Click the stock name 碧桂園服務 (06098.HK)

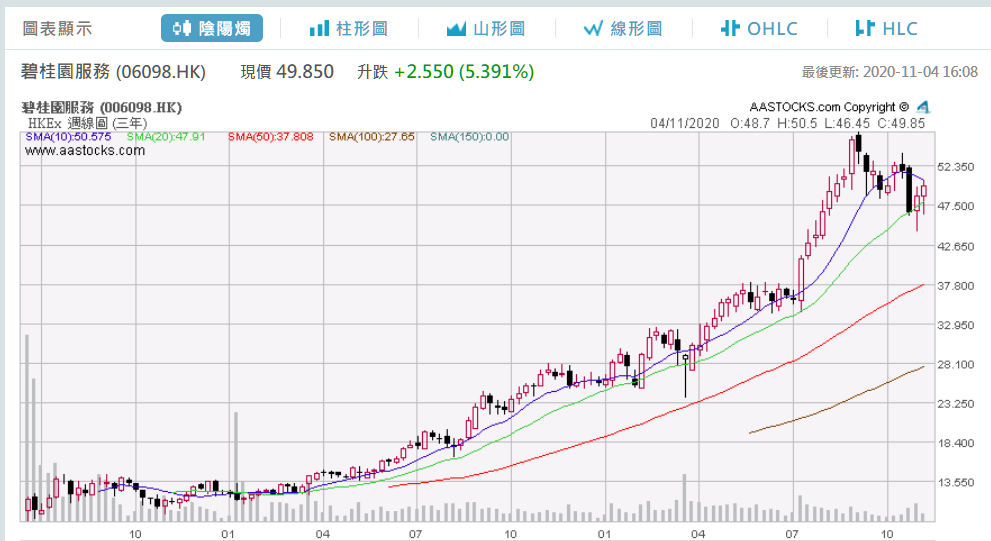114,71
